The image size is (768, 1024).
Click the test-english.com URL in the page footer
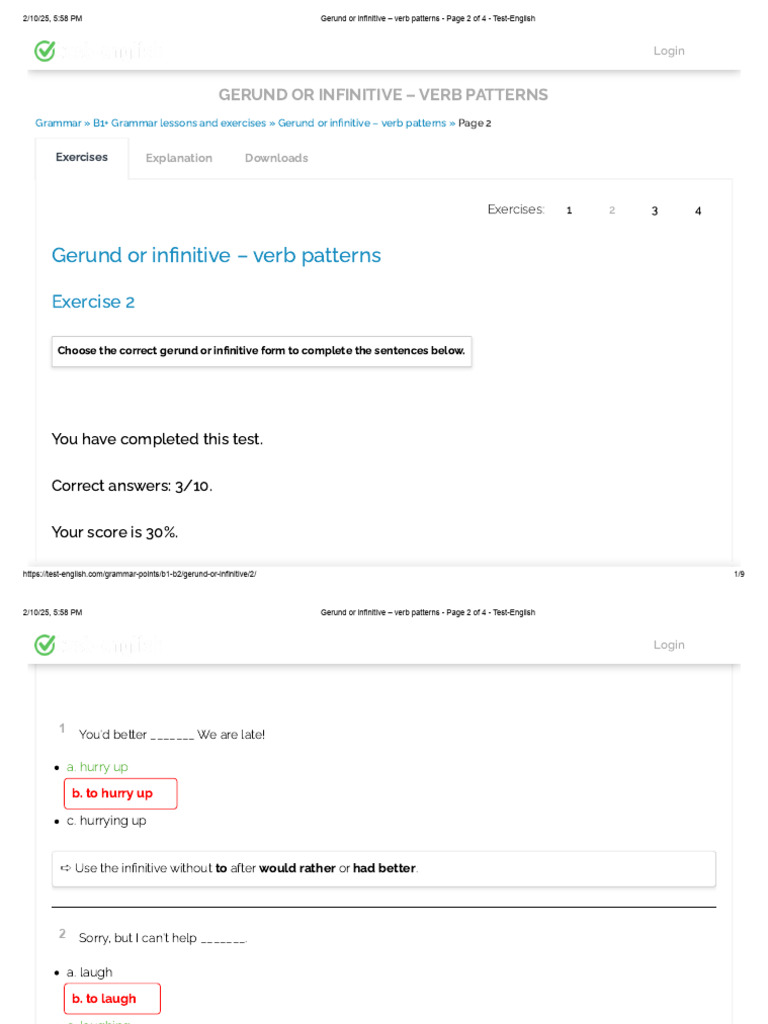pos(139,574)
